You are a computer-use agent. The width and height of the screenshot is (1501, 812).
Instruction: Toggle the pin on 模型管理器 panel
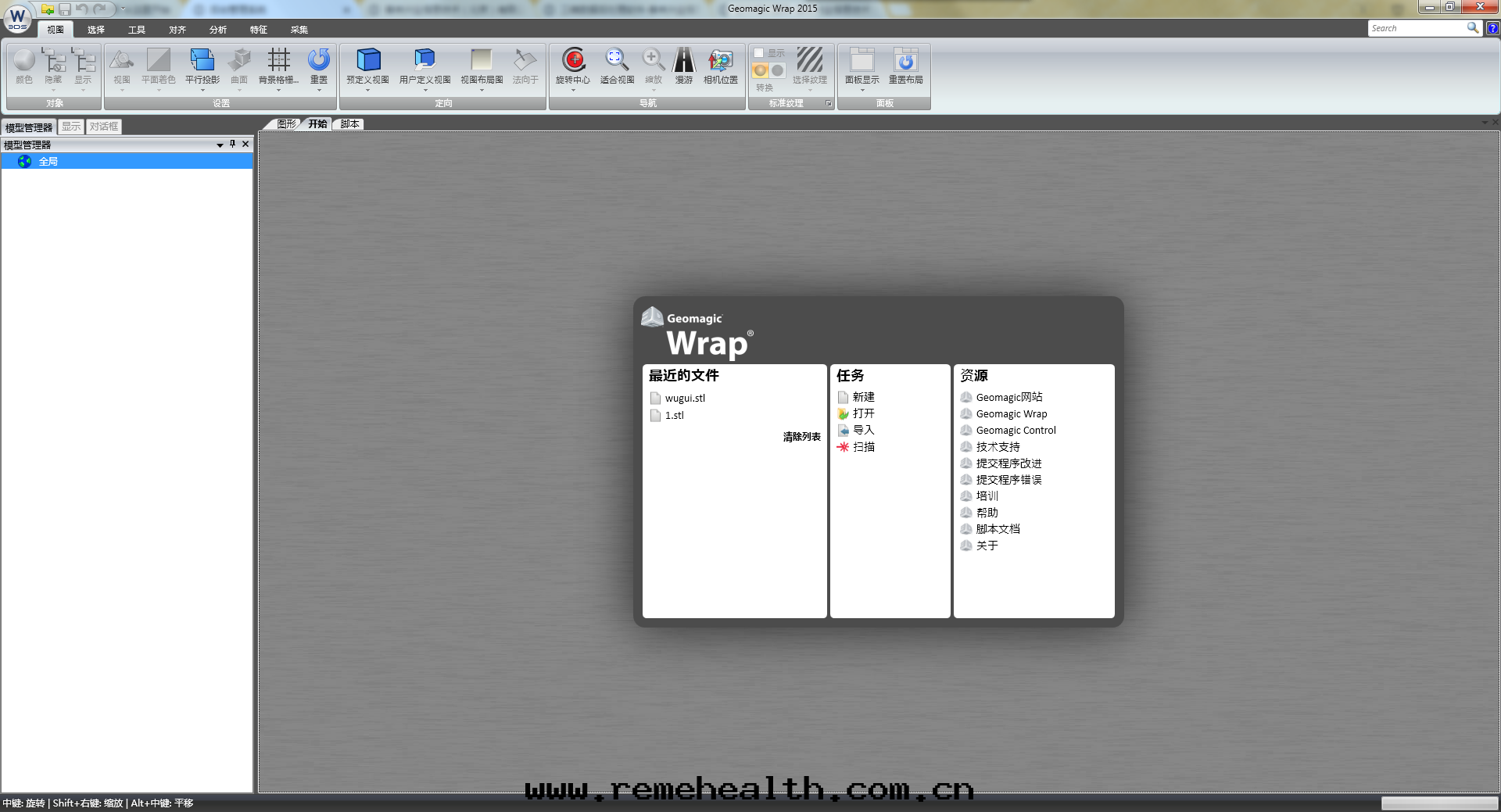click(232, 145)
